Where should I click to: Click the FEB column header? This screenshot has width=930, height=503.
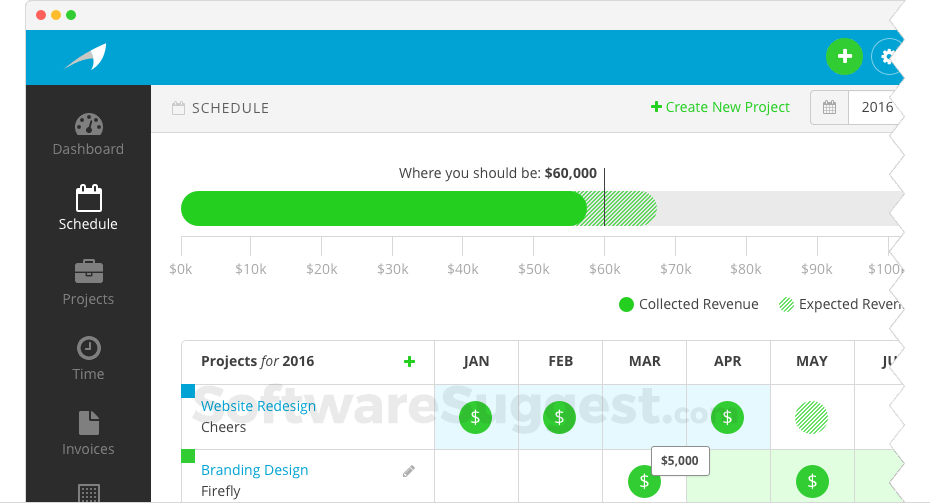tap(560, 361)
